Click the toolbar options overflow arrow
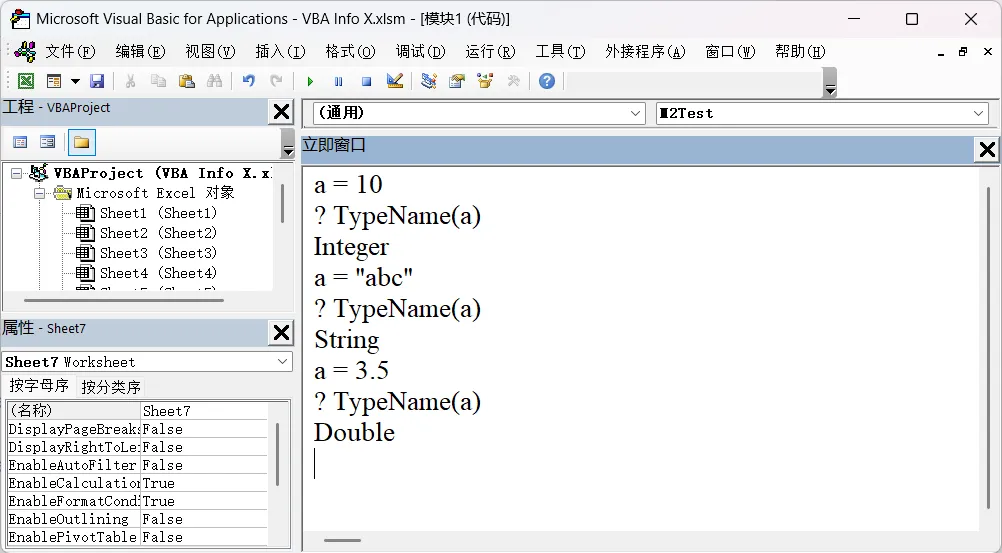 click(x=829, y=83)
